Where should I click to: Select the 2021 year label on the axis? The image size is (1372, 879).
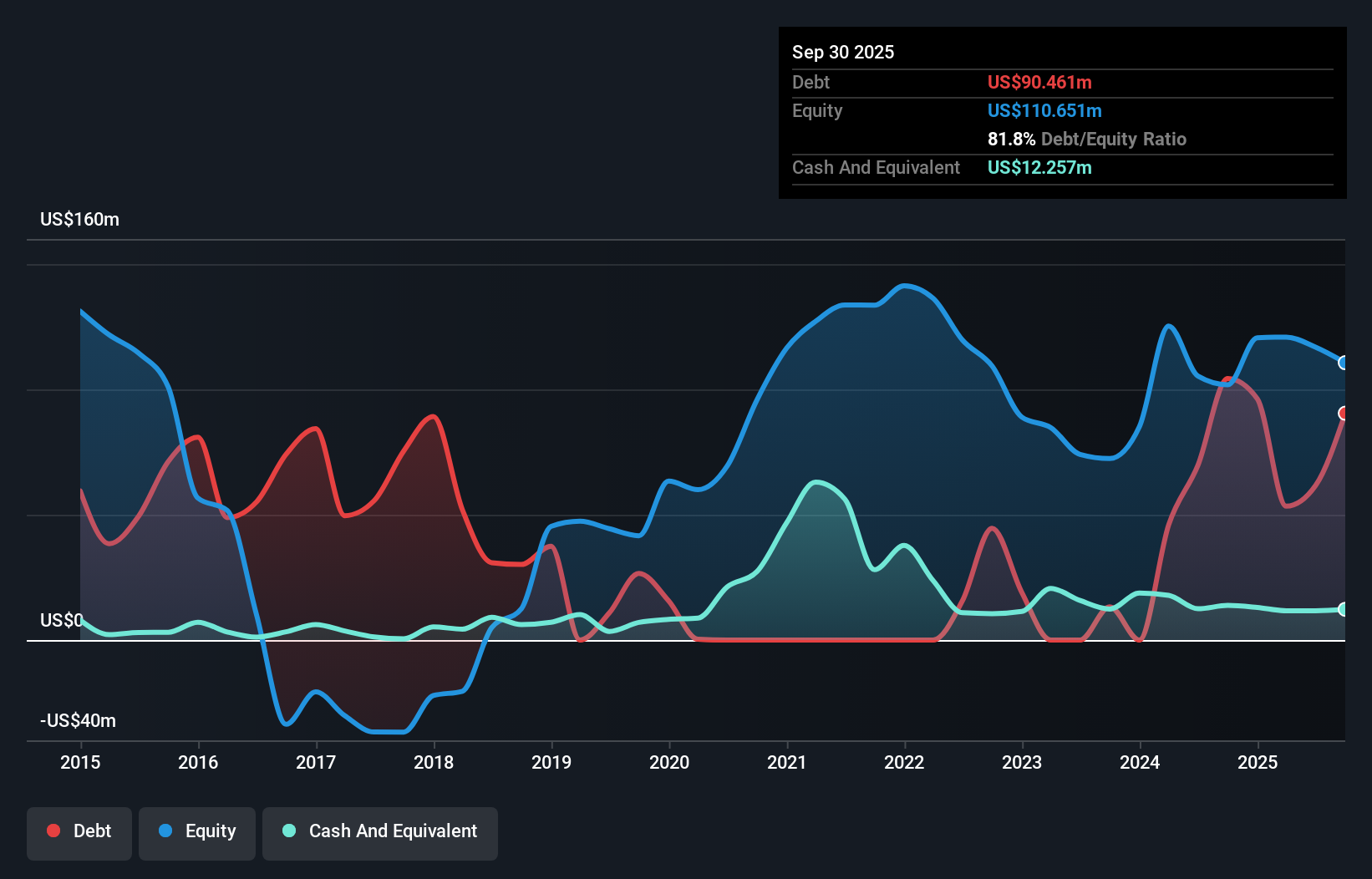pos(785,762)
